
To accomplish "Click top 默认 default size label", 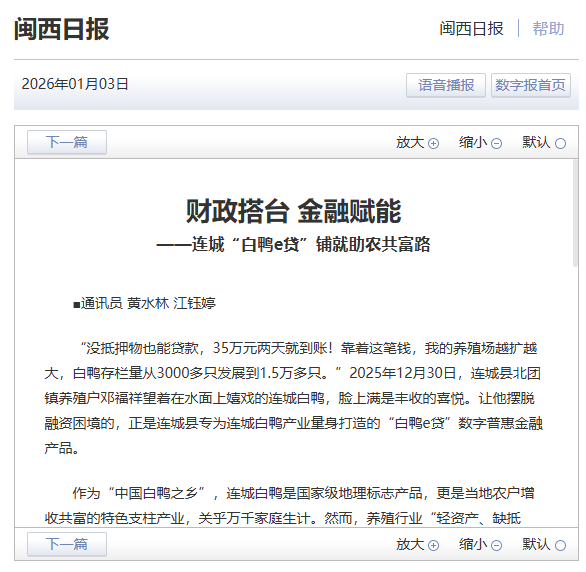I will tap(536, 142).
